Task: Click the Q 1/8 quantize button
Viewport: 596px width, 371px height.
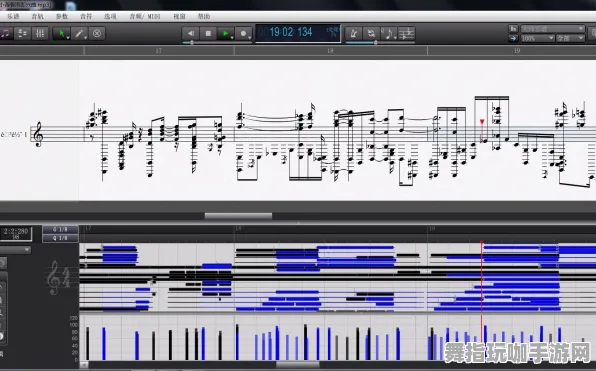Action: tap(60, 238)
